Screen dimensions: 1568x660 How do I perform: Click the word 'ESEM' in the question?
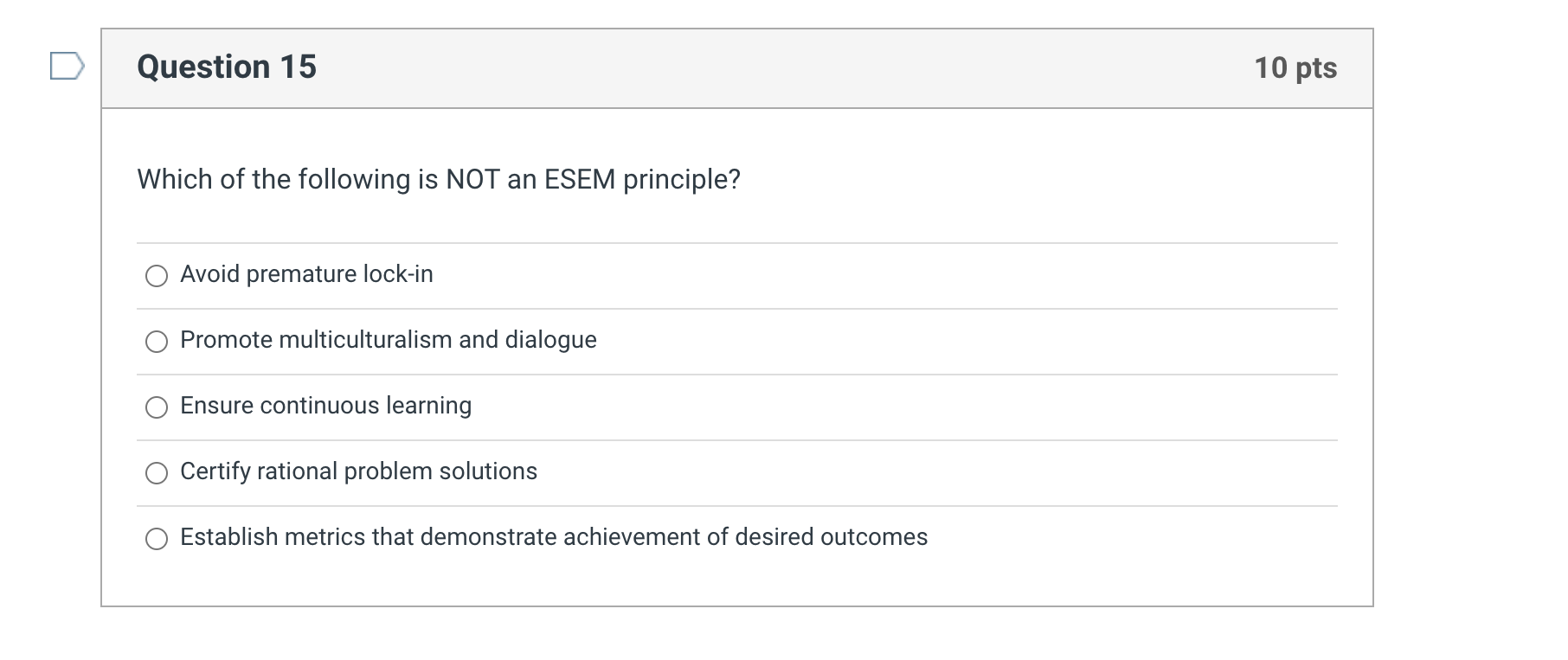point(579,179)
